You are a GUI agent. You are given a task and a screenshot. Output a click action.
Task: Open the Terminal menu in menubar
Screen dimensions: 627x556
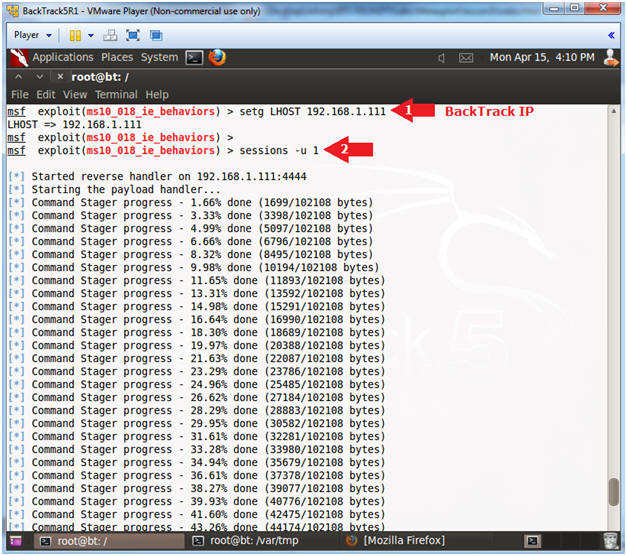116,95
